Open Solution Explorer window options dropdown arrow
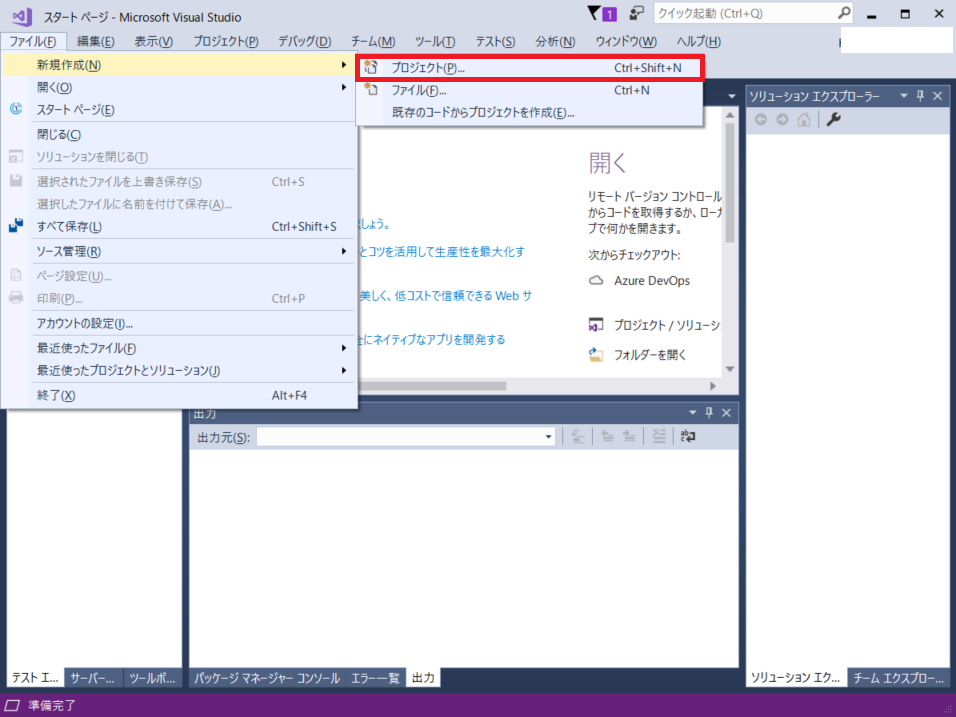 tap(904, 96)
